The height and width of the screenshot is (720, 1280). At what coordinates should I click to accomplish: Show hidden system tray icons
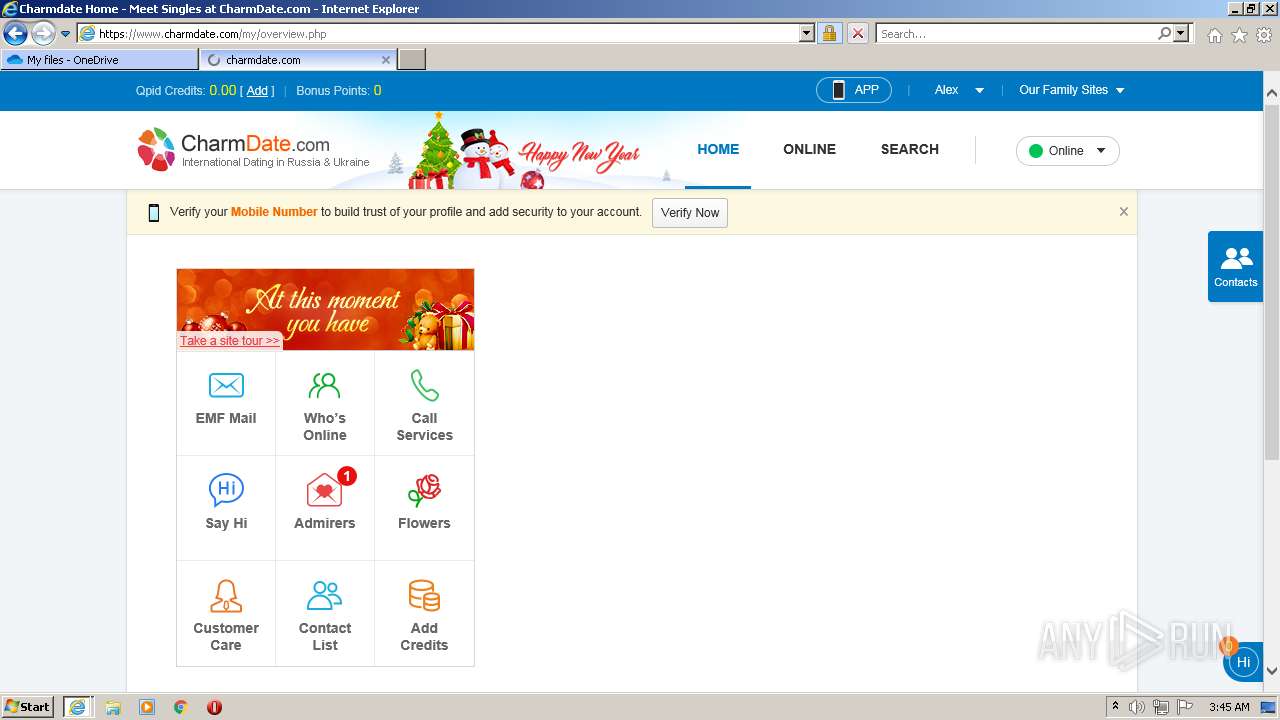(1115, 707)
